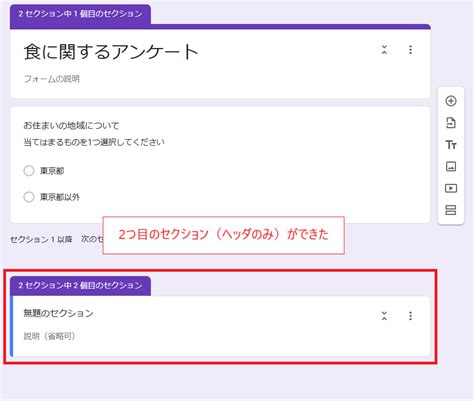
Task: Click the 2 セクション中 1 個目のセクション tab
Action: click(x=80, y=14)
